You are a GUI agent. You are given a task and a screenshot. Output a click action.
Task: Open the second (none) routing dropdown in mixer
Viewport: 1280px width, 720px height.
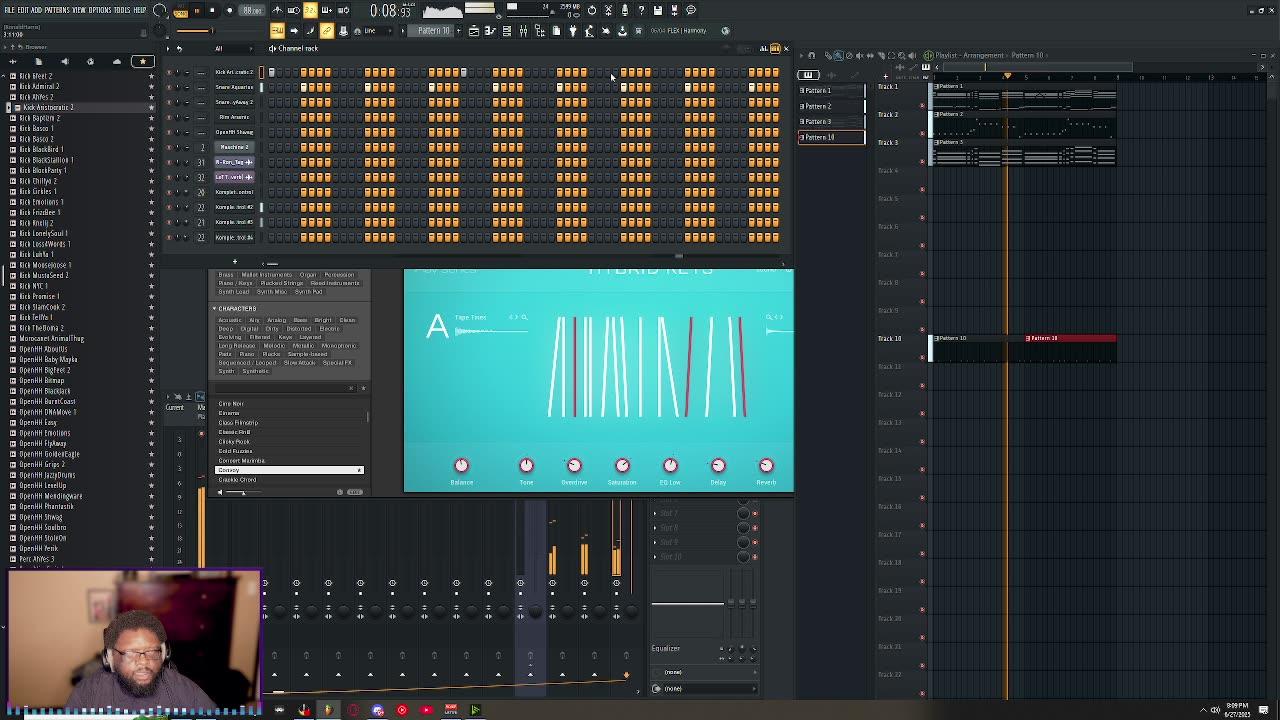tap(705, 688)
